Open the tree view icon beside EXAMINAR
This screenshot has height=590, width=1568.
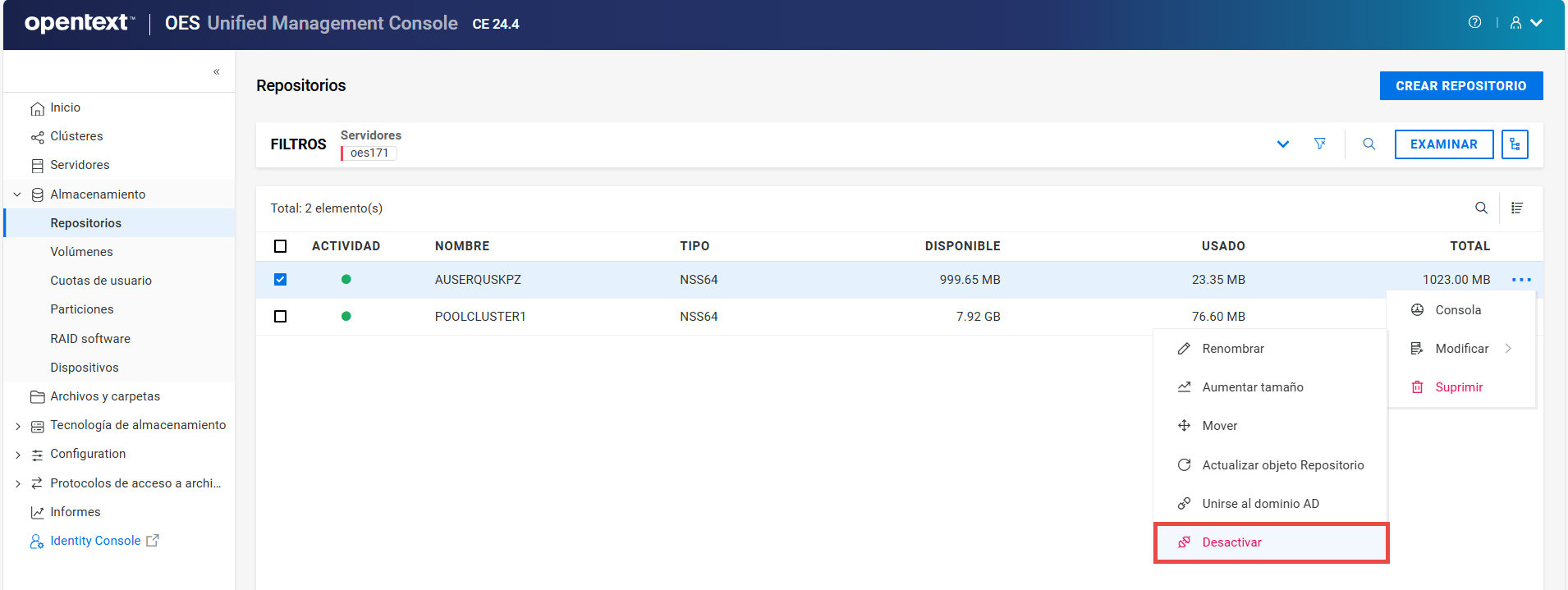[1514, 144]
